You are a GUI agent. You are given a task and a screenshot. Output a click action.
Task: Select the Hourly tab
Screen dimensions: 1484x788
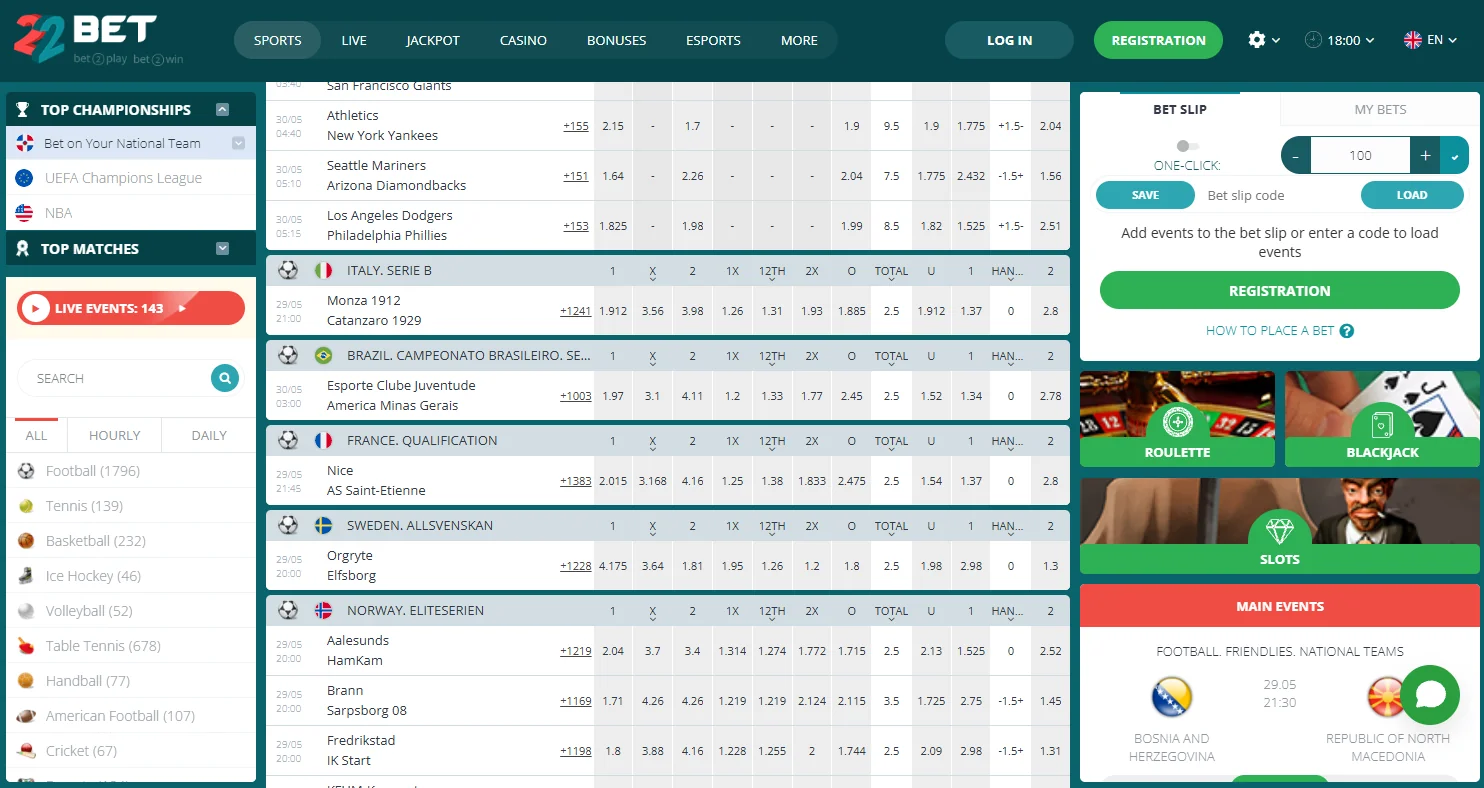(x=114, y=435)
